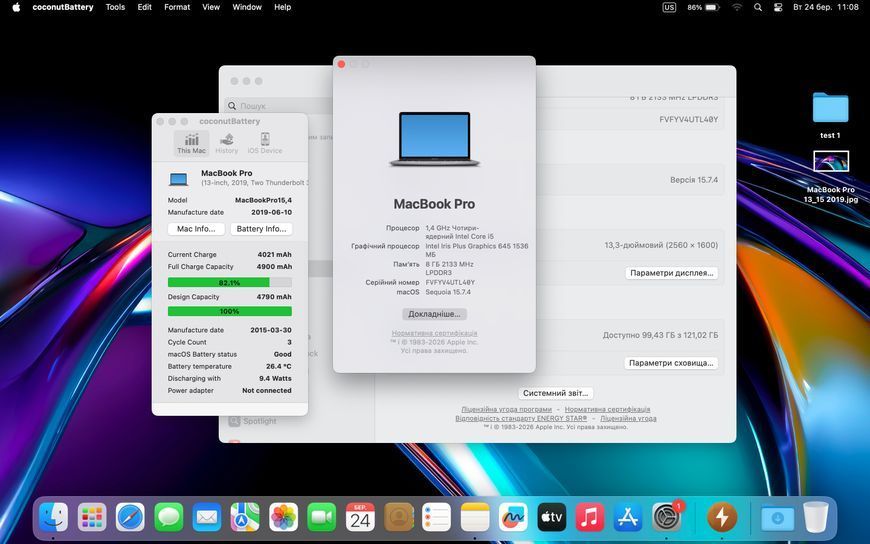Open the coconutBattery app menu
This screenshot has width=870, height=544.
tap(63, 7)
